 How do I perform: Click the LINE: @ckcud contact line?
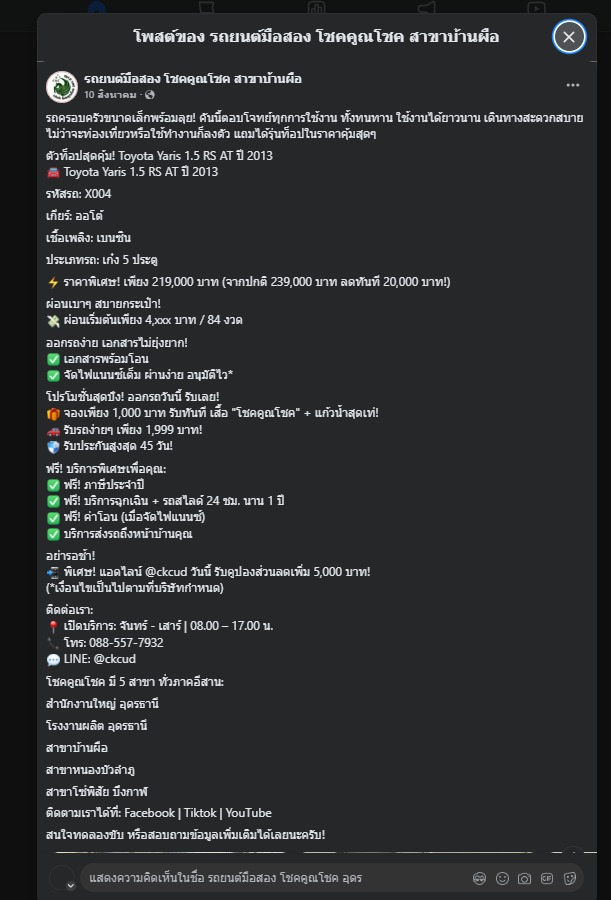point(91,660)
